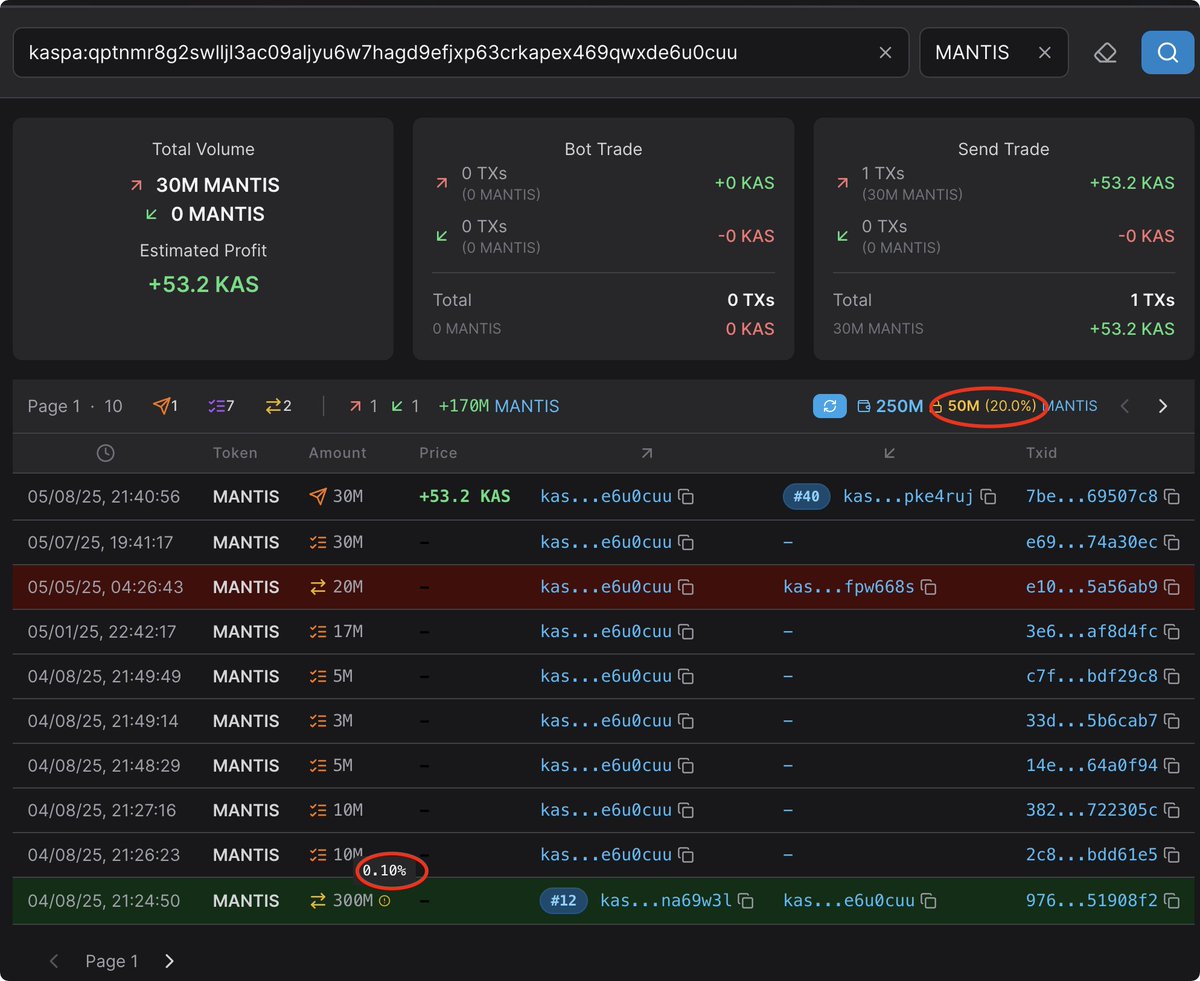Copy receiver address kas...fpw668s
This screenshot has width=1200, height=981.
coord(928,587)
